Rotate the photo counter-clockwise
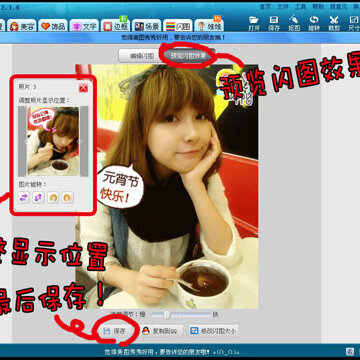 click(53, 198)
